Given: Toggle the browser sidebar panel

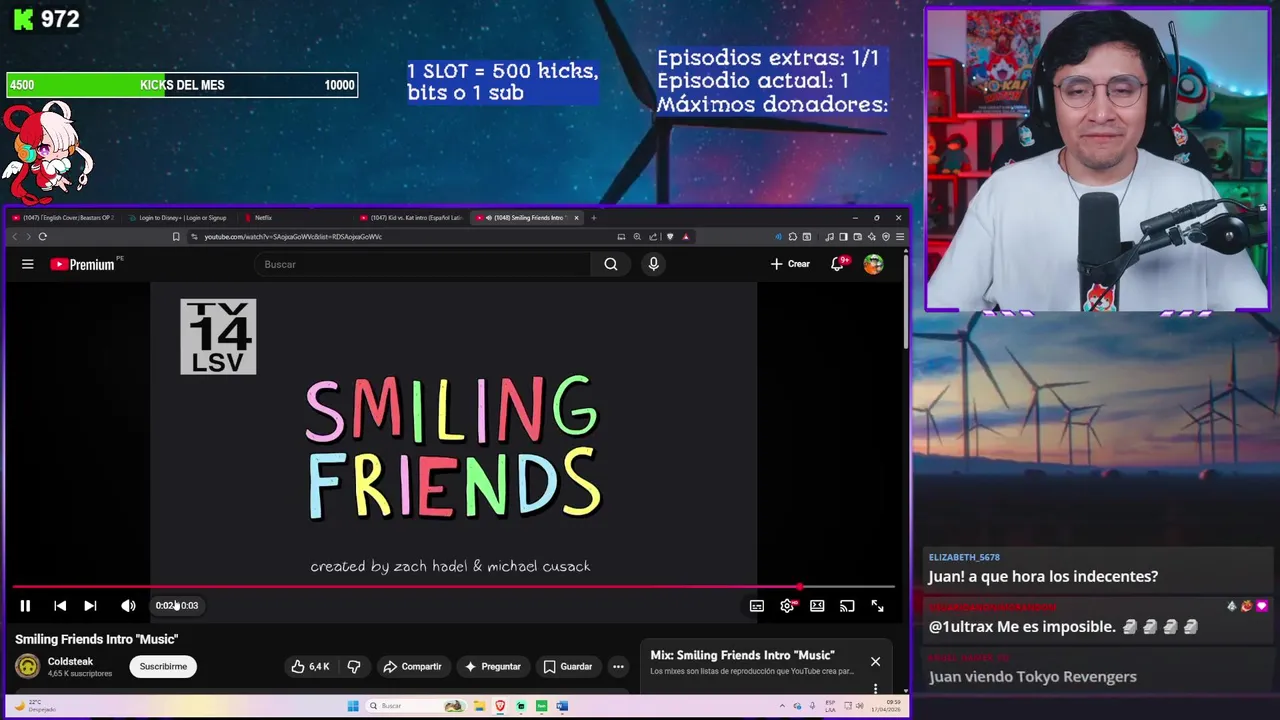Looking at the screenshot, I should click(843, 237).
